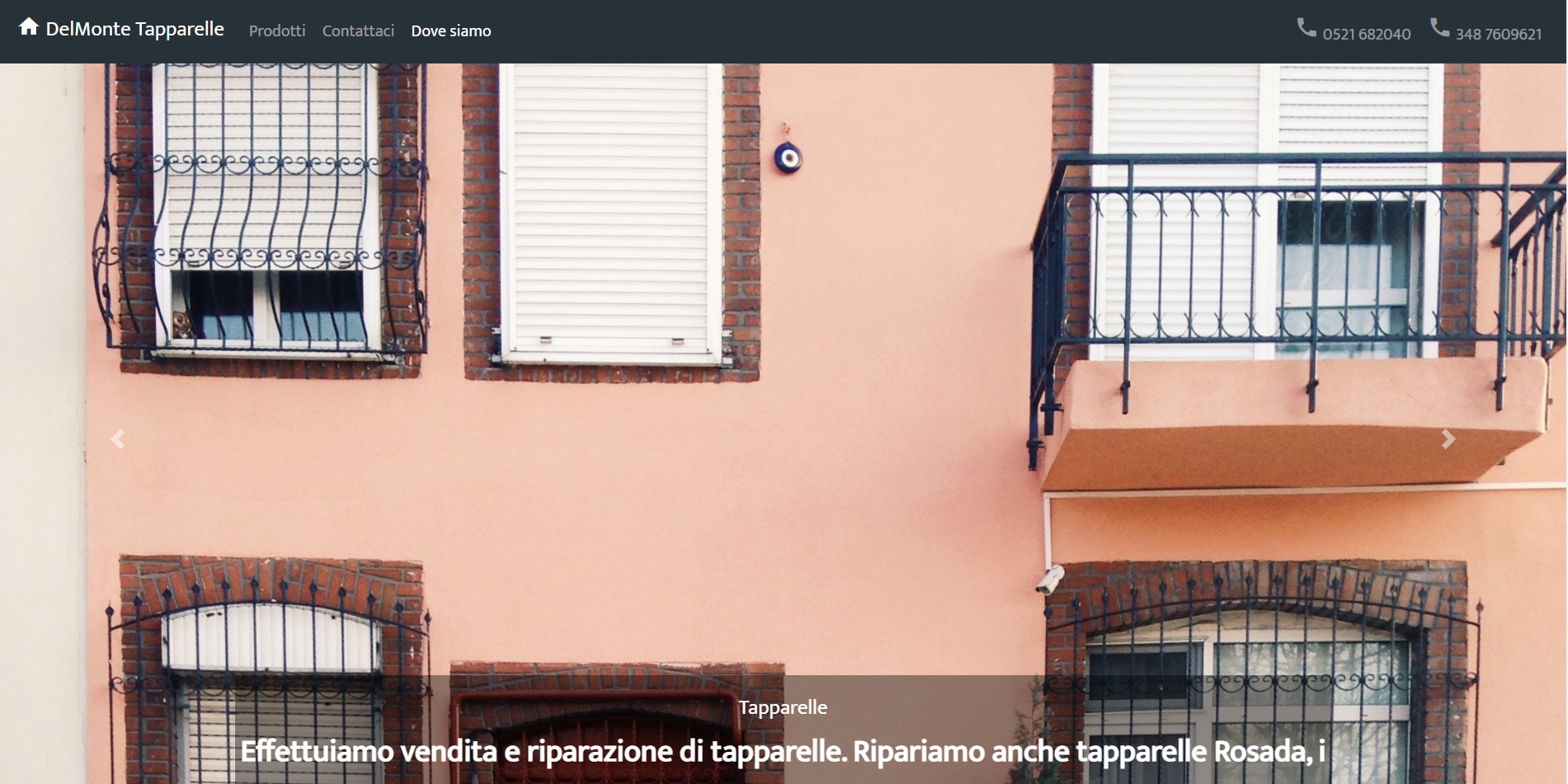The width and height of the screenshot is (1568, 784).
Task: Click the Tapparelle caption title
Action: [x=783, y=707]
